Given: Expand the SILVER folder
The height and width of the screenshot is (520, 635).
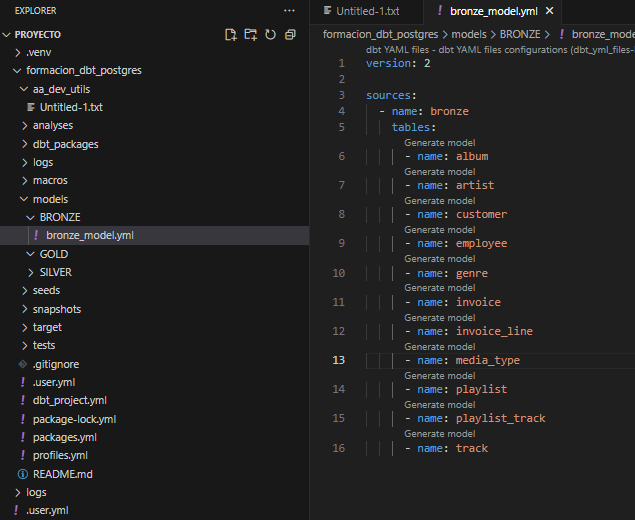Looking at the screenshot, I should coord(55,272).
